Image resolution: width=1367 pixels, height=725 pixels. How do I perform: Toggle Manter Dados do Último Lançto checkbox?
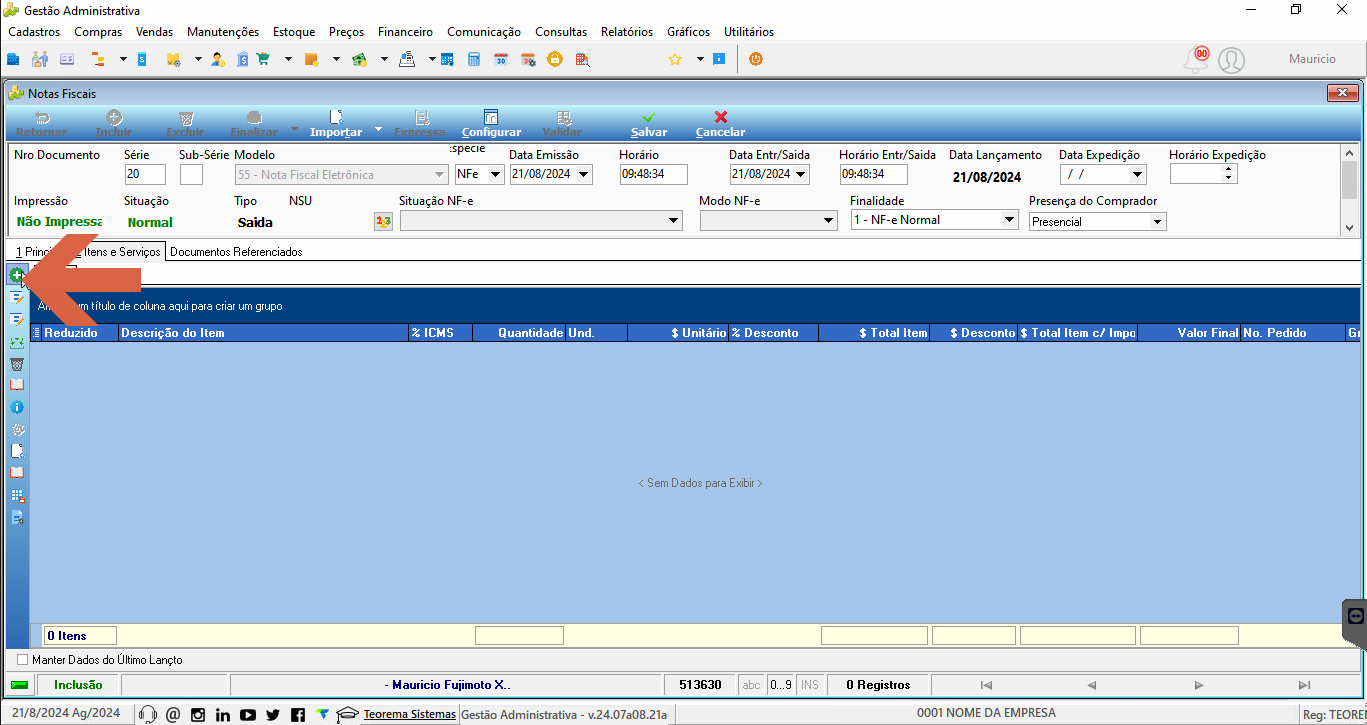tap(23, 660)
